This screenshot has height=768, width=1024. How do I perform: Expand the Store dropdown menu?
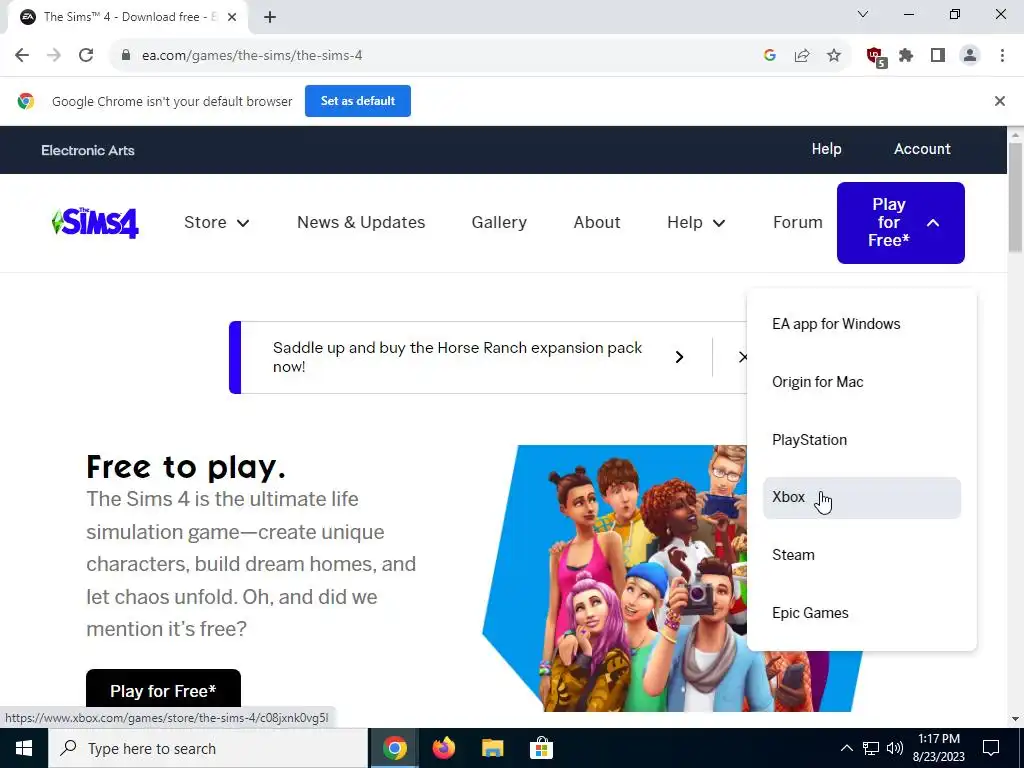pyautogui.click(x=217, y=223)
